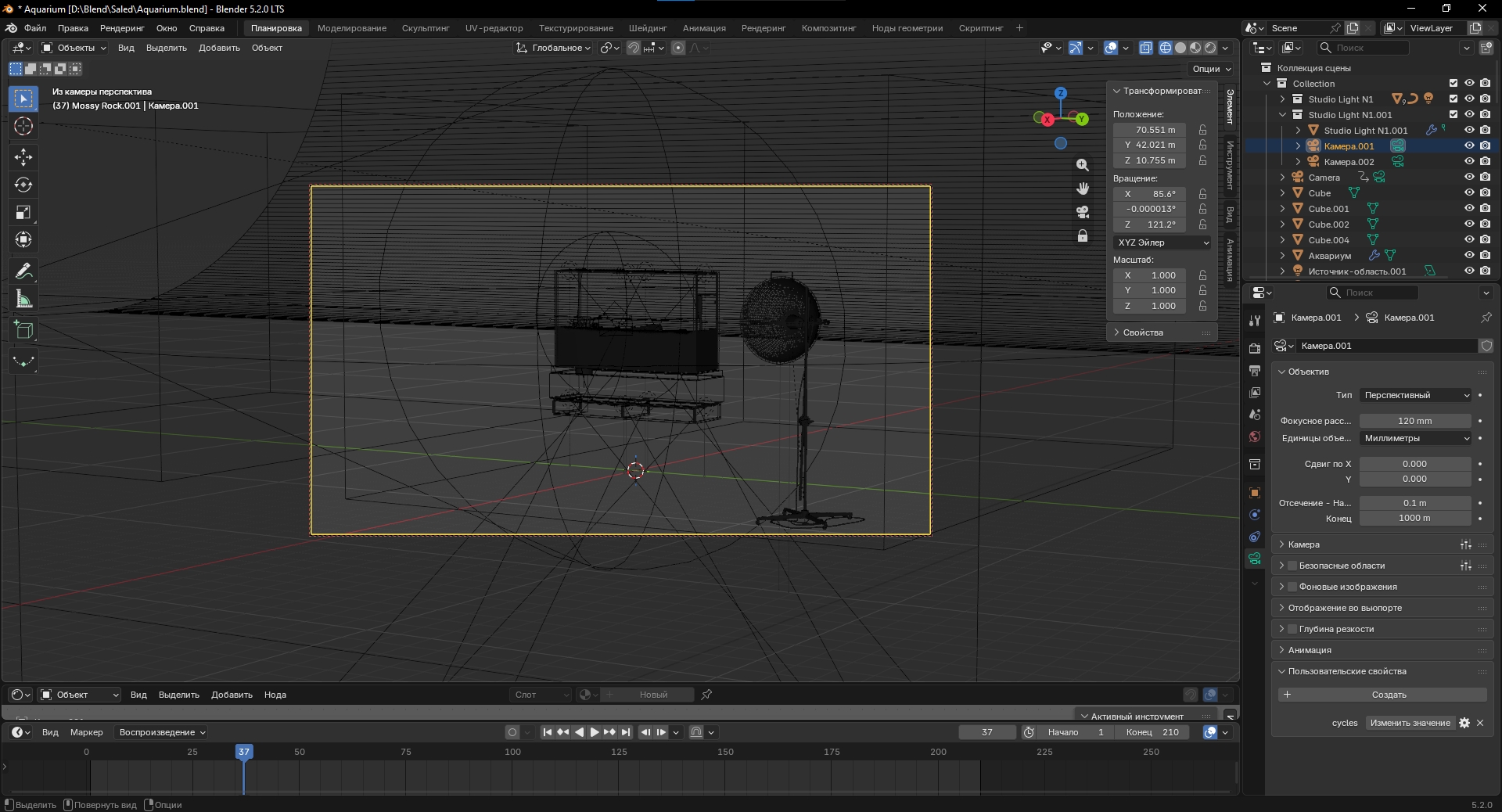Open the Воспроизведение timeline dropdown
This screenshot has height=812, width=1502.
[162, 732]
